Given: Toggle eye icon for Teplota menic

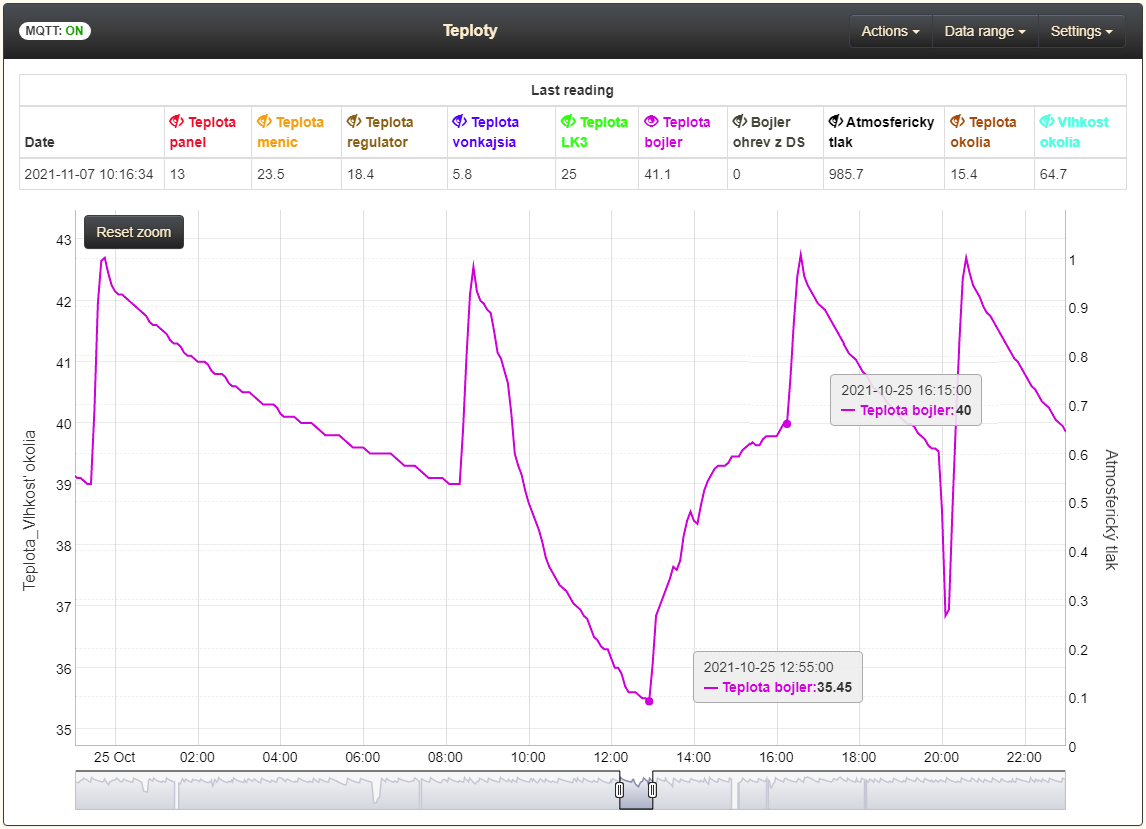Looking at the screenshot, I should point(264,122).
